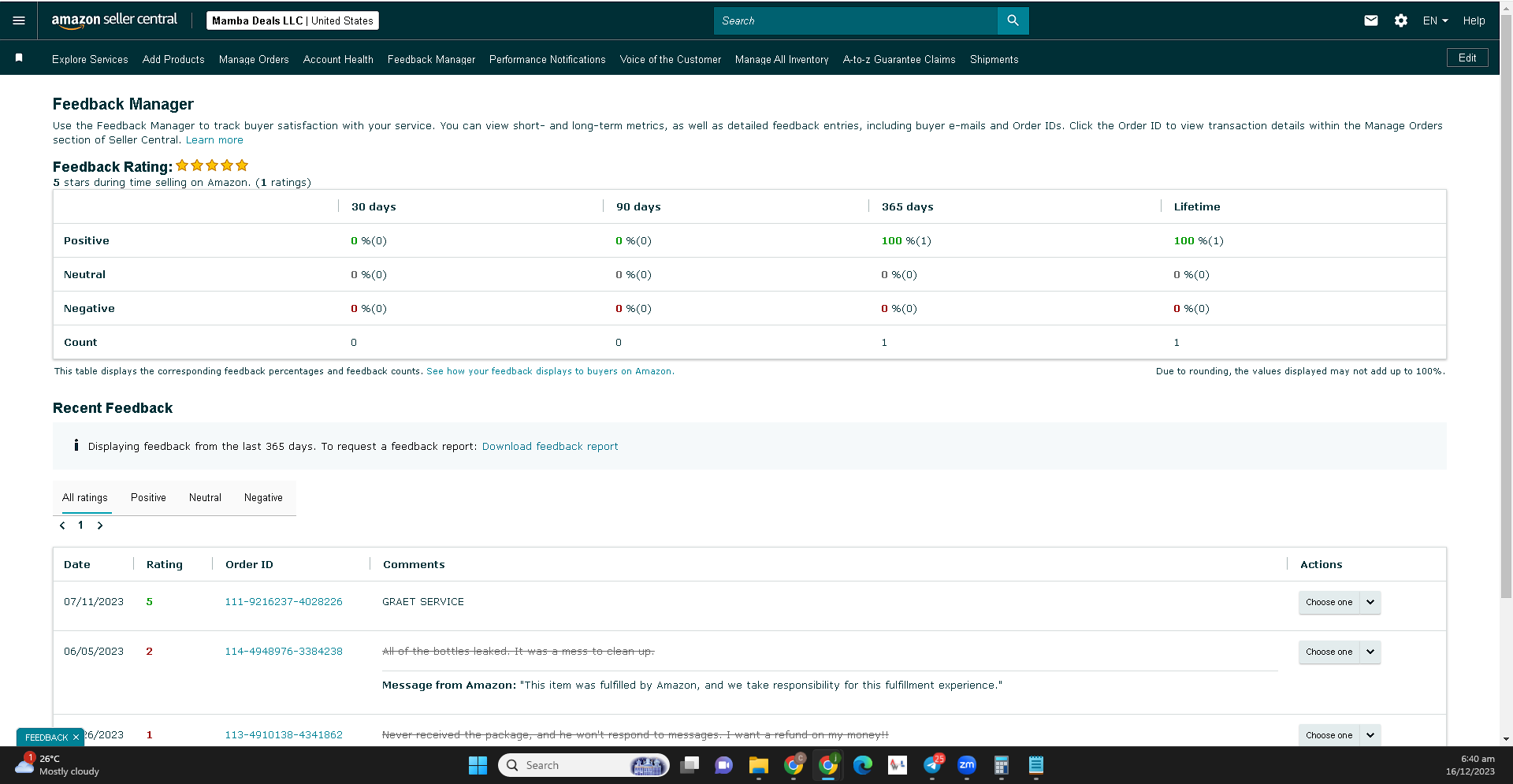Open Manage Orders menu item
The width and height of the screenshot is (1513, 784).
[254, 59]
